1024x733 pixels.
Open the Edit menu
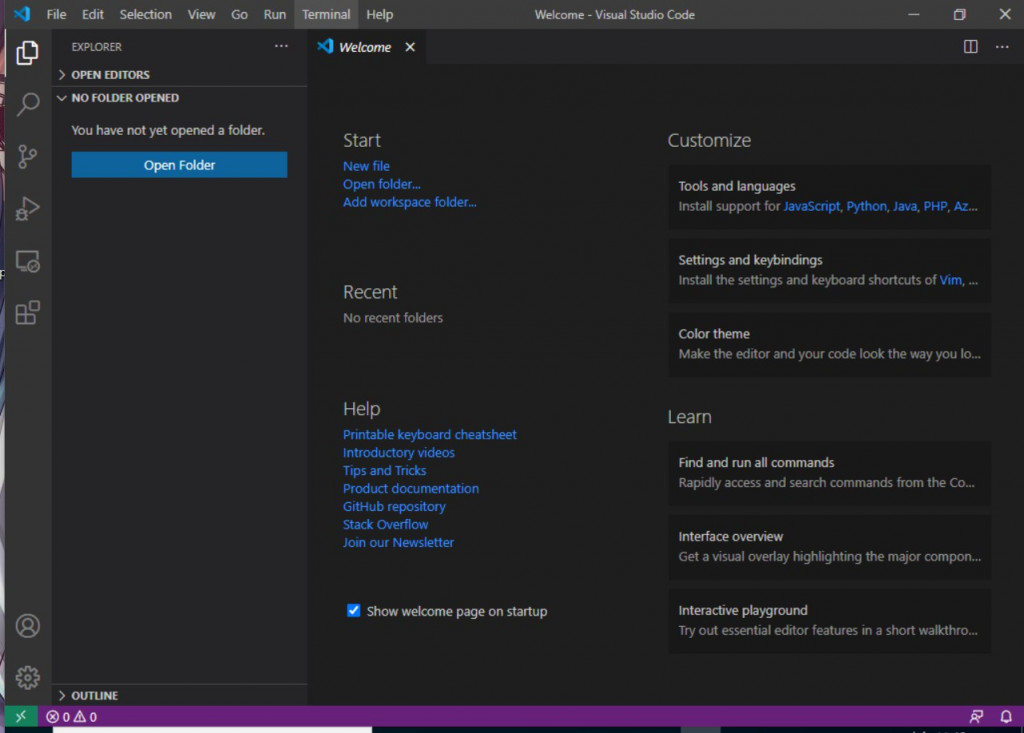[93, 14]
